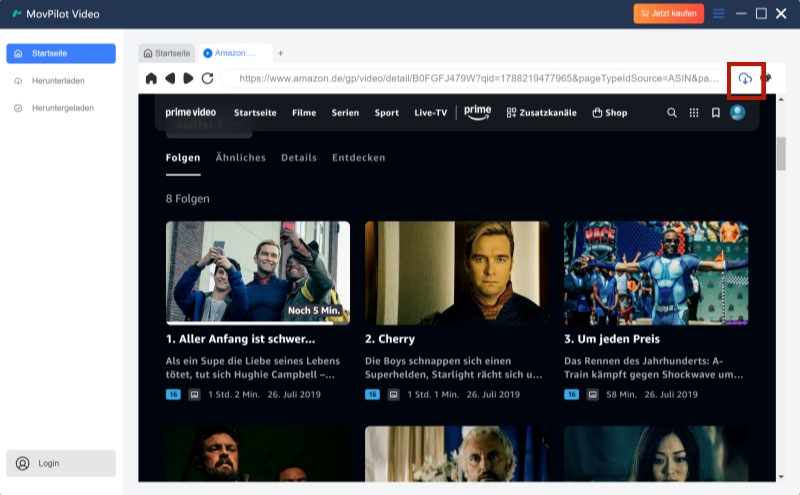The image size is (800, 495).
Task: Click the description starting Als ein Supe
Action: click(253, 368)
